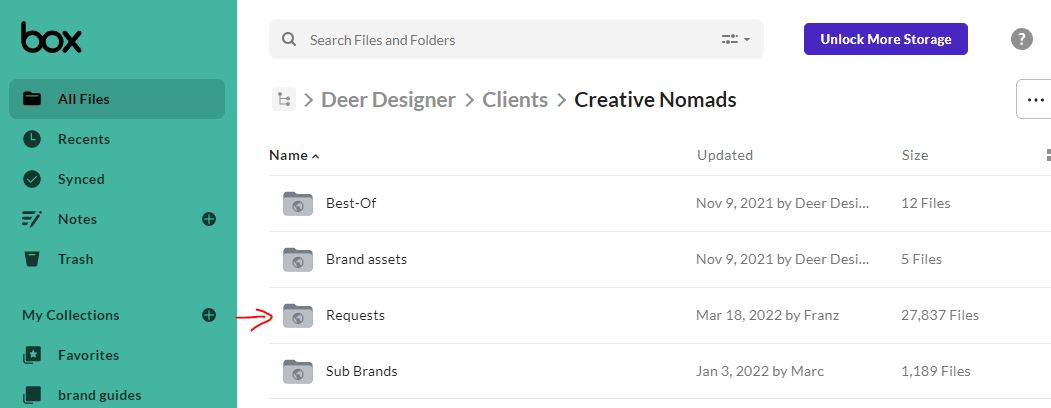
Task: Click the Sub Brands folder icon
Action: pyautogui.click(x=297, y=371)
